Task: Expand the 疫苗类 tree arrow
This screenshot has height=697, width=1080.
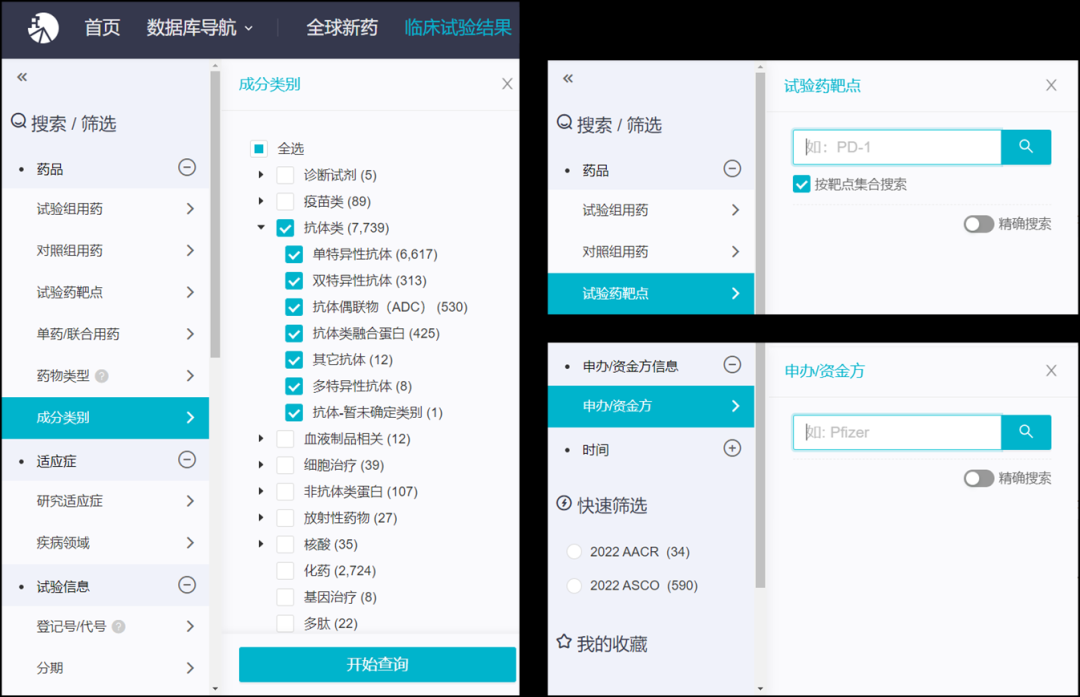Action: 261,201
